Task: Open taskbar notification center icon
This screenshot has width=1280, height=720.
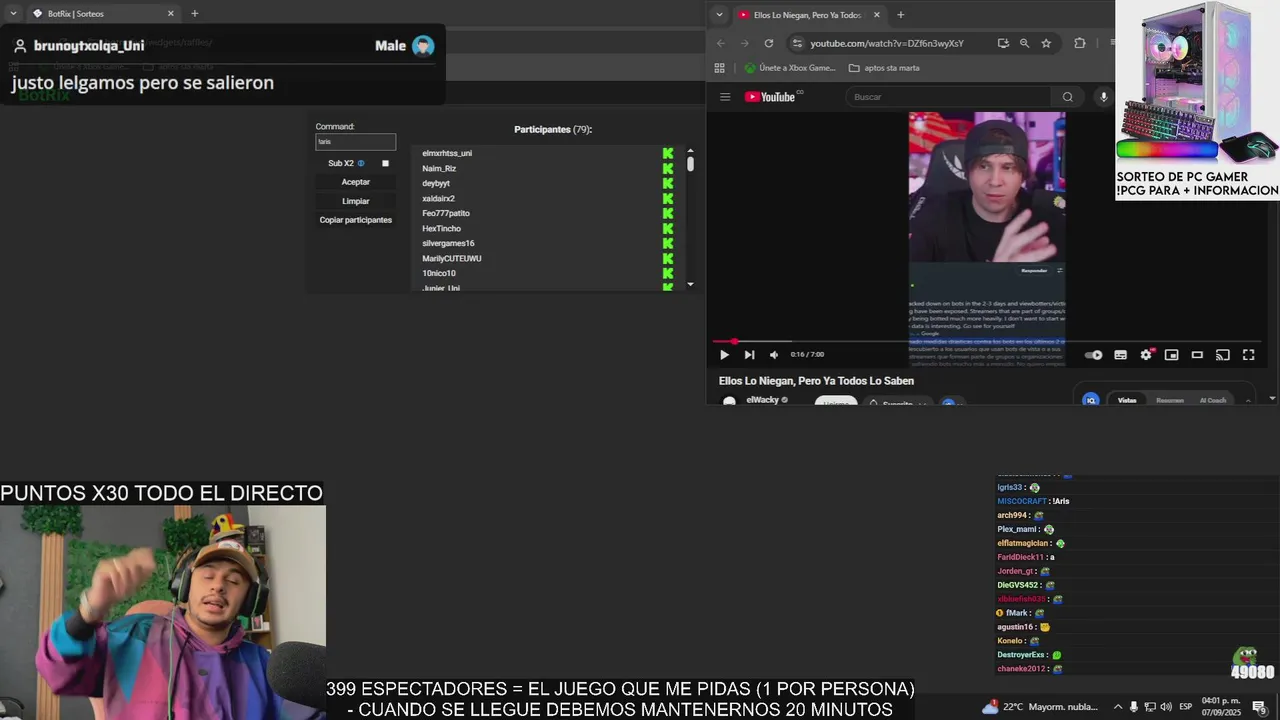Action: point(1259,707)
